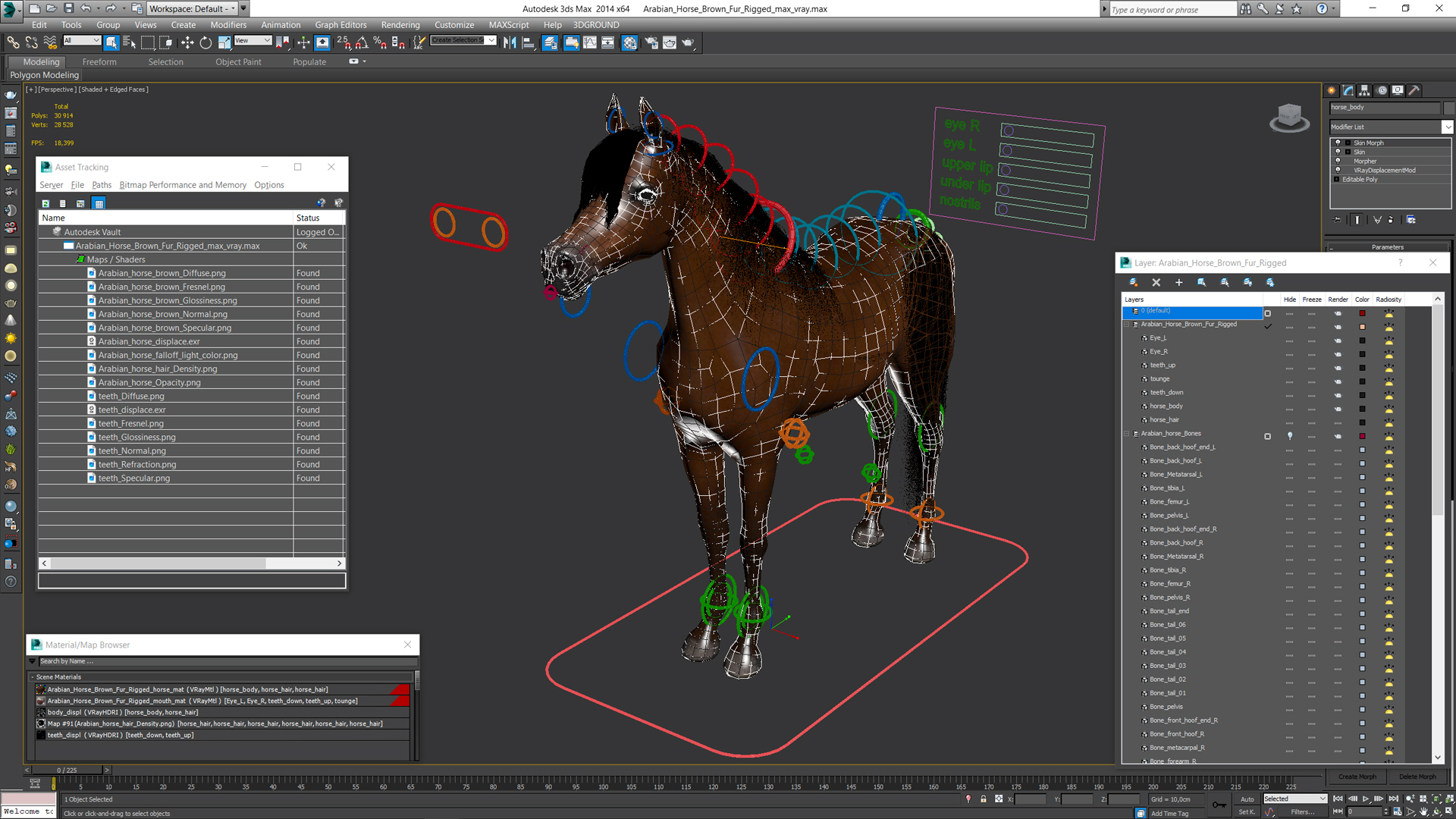Click the Auto key button
The image size is (1456, 819).
coord(1247,799)
